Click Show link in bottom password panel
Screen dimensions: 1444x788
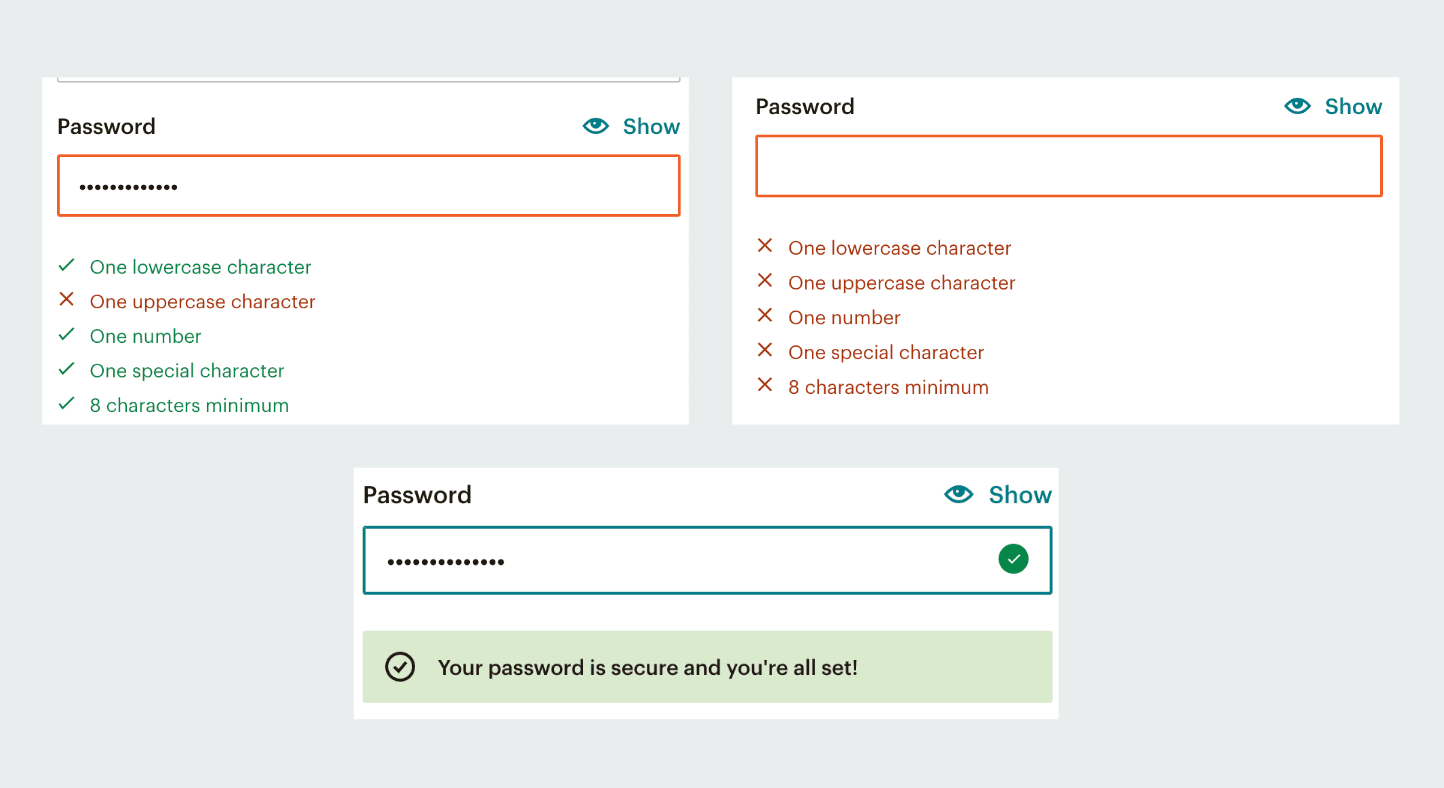[1020, 494]
